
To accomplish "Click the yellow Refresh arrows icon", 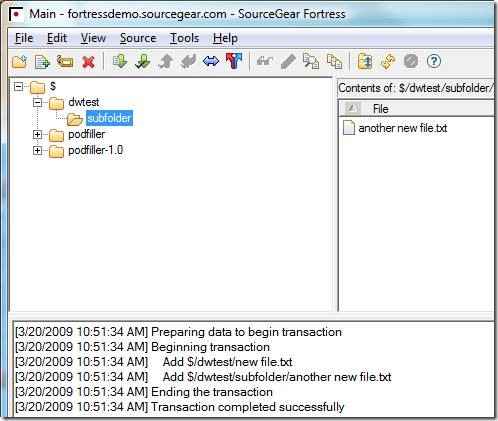I will [x=388, y=62].
